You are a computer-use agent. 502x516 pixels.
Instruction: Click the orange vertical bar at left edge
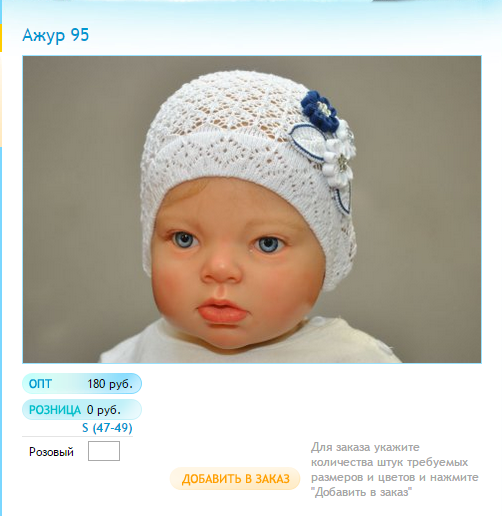click(1, 38)
